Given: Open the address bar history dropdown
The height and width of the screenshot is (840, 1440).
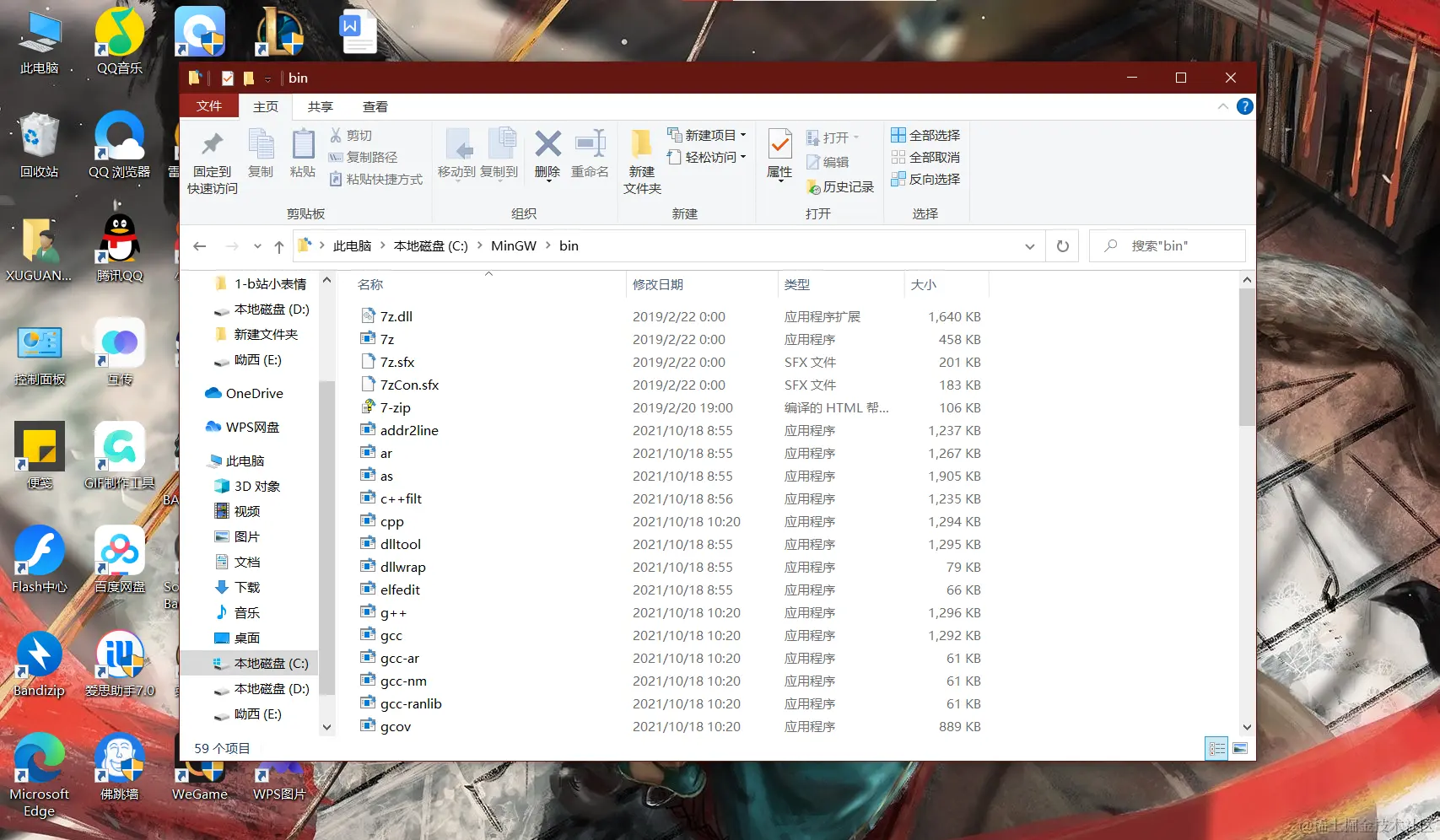Looking at the screenshot, I should pos(1029,245).
